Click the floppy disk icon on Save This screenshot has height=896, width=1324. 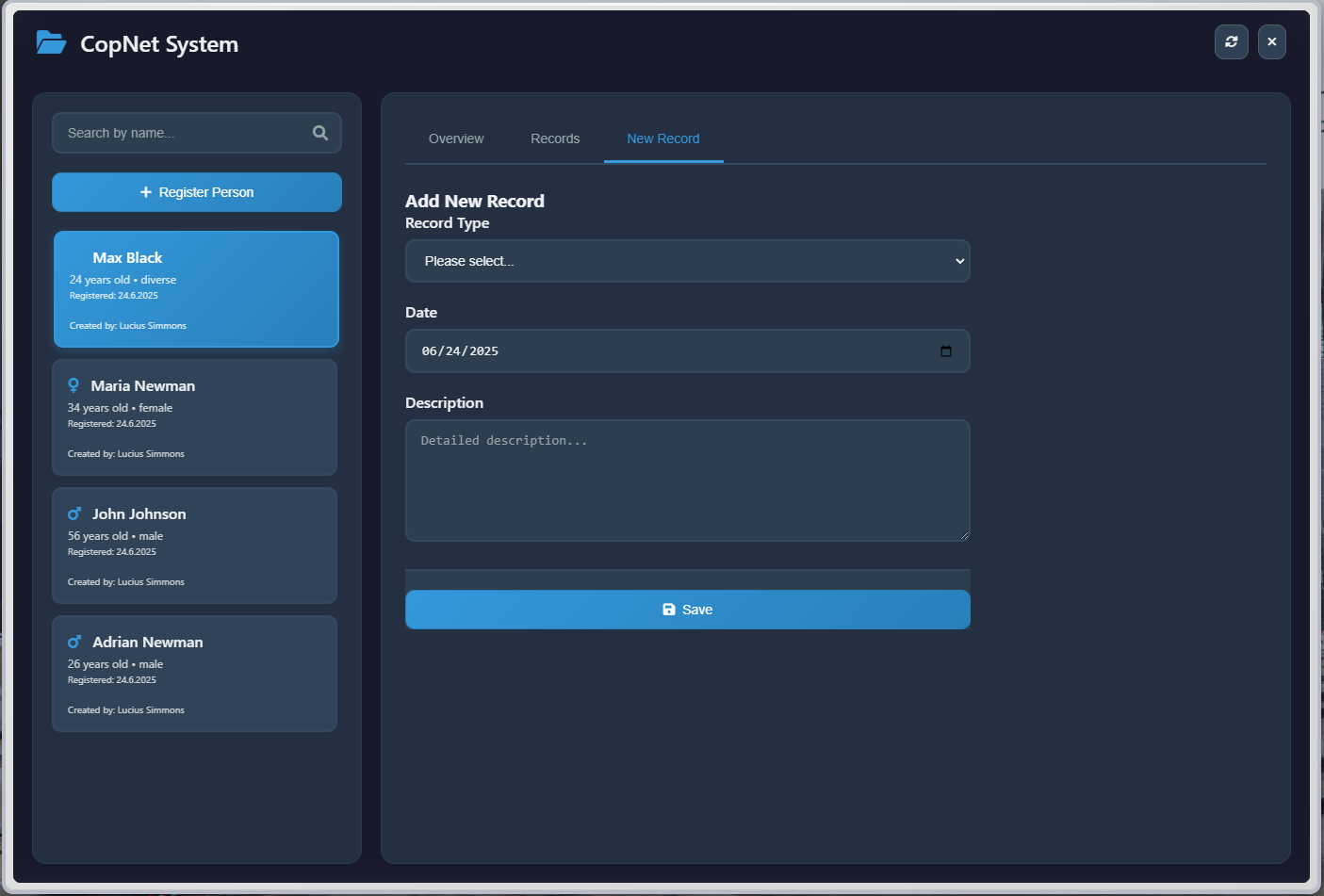(x=669, y=610)
